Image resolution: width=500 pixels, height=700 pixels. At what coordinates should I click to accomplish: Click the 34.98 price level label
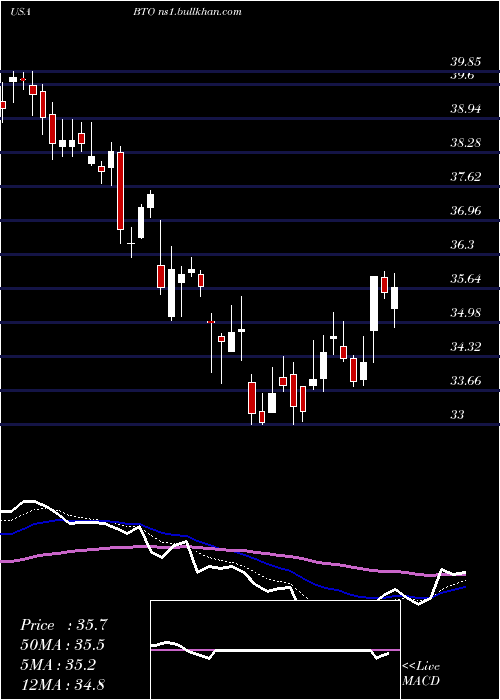click(x=466, y=313)
